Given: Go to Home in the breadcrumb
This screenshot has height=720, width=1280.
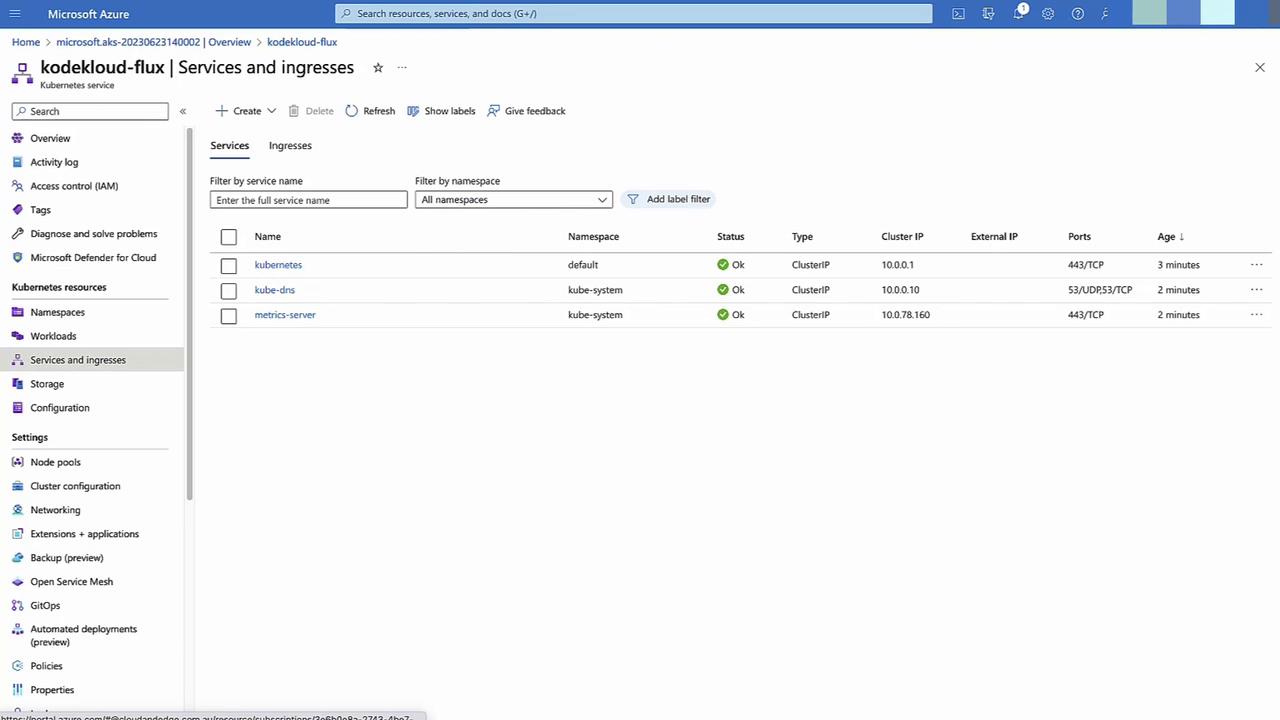Looking at the screenshot, I should click(x=26, y=42).
